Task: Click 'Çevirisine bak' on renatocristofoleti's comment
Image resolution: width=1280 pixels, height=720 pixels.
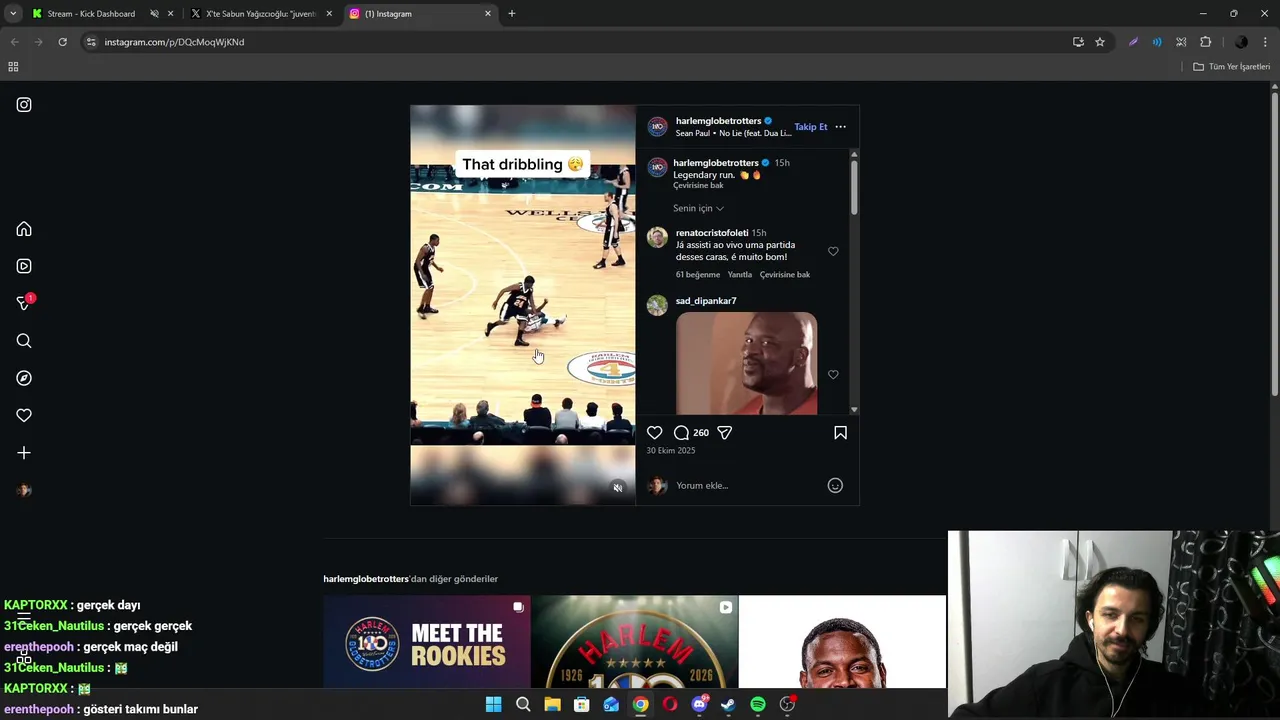Action: tap(785, 275)
